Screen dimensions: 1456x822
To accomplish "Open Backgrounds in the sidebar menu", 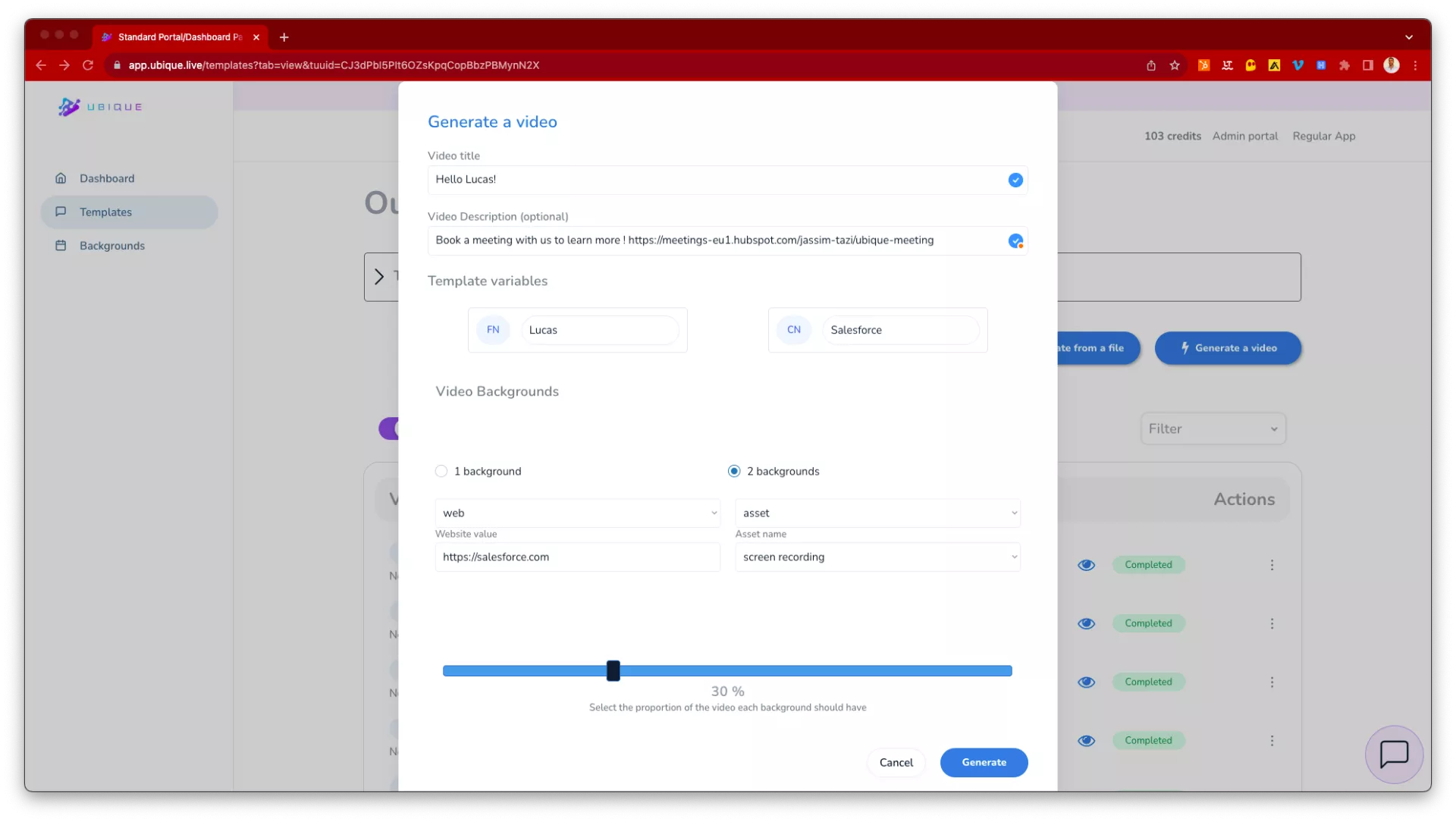I will 111,246.
